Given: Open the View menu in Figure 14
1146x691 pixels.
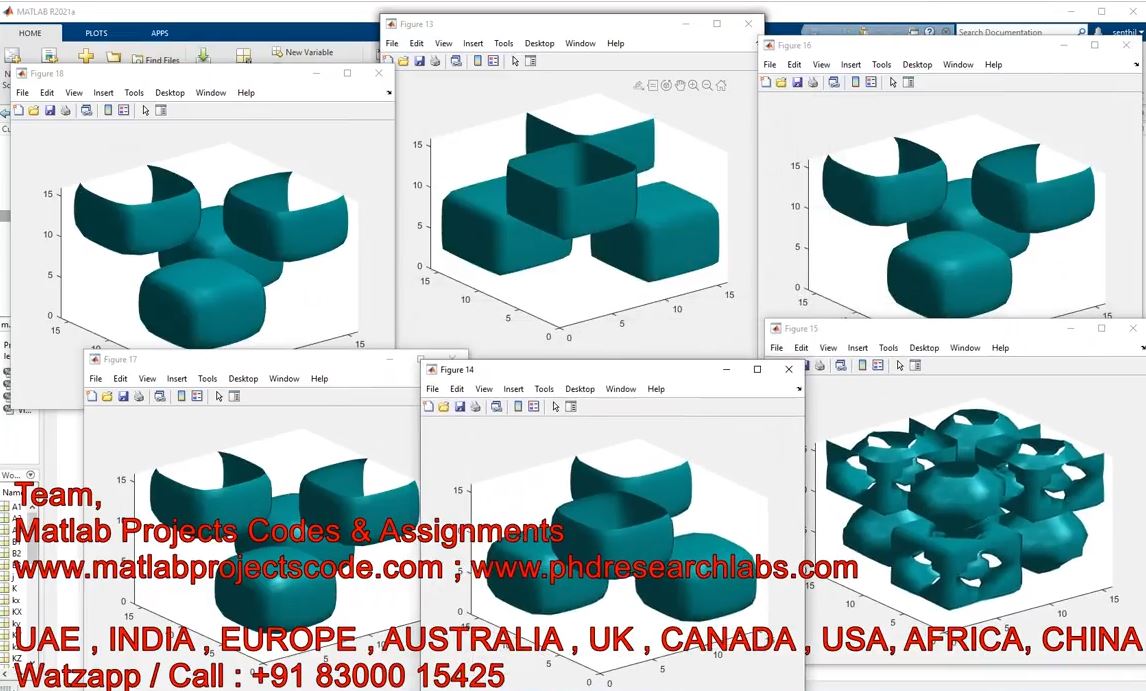Looking at the screenshot, I should [484, 389].
